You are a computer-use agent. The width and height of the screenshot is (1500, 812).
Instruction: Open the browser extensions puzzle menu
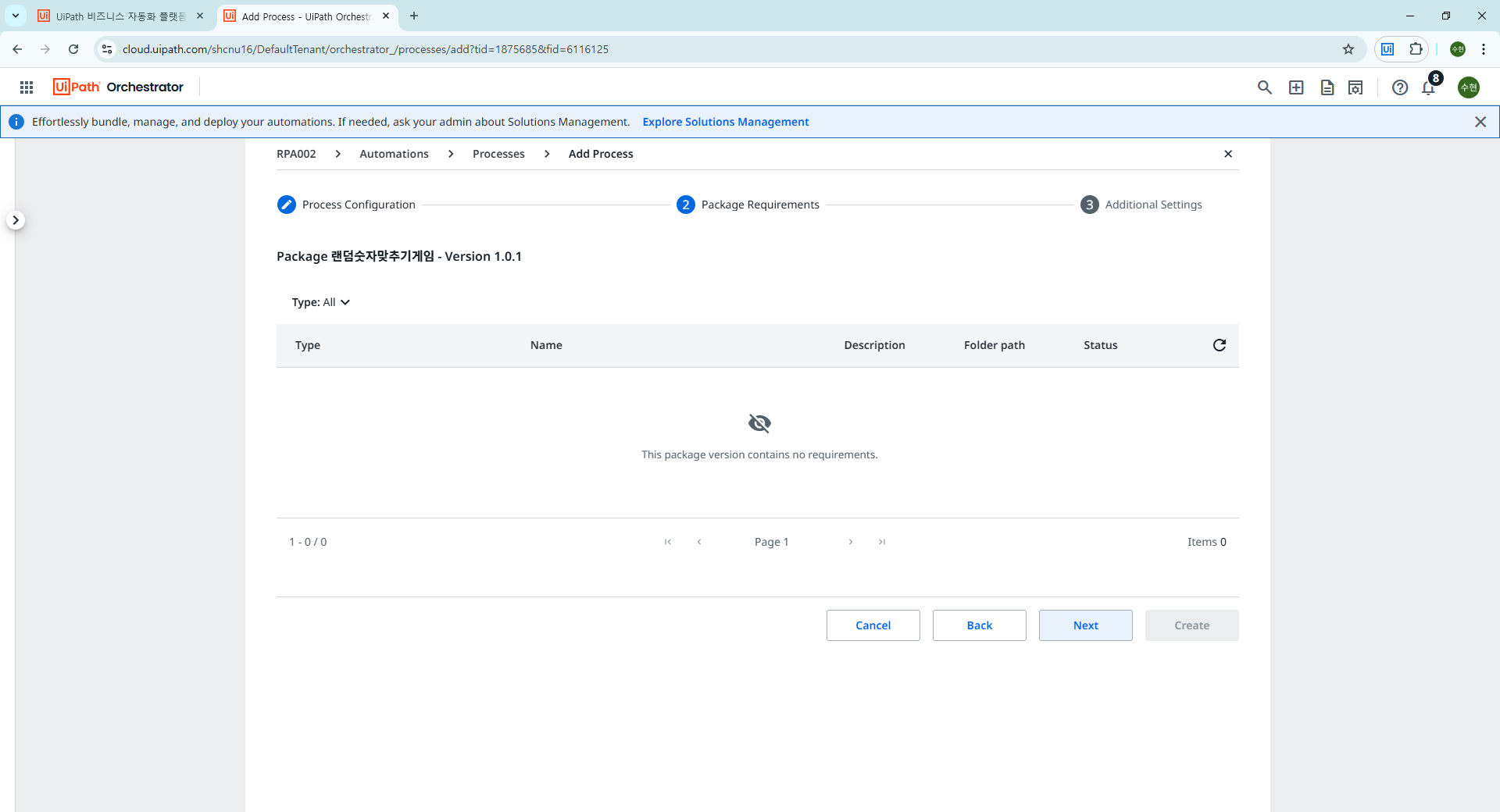[x=1416, y=49]
